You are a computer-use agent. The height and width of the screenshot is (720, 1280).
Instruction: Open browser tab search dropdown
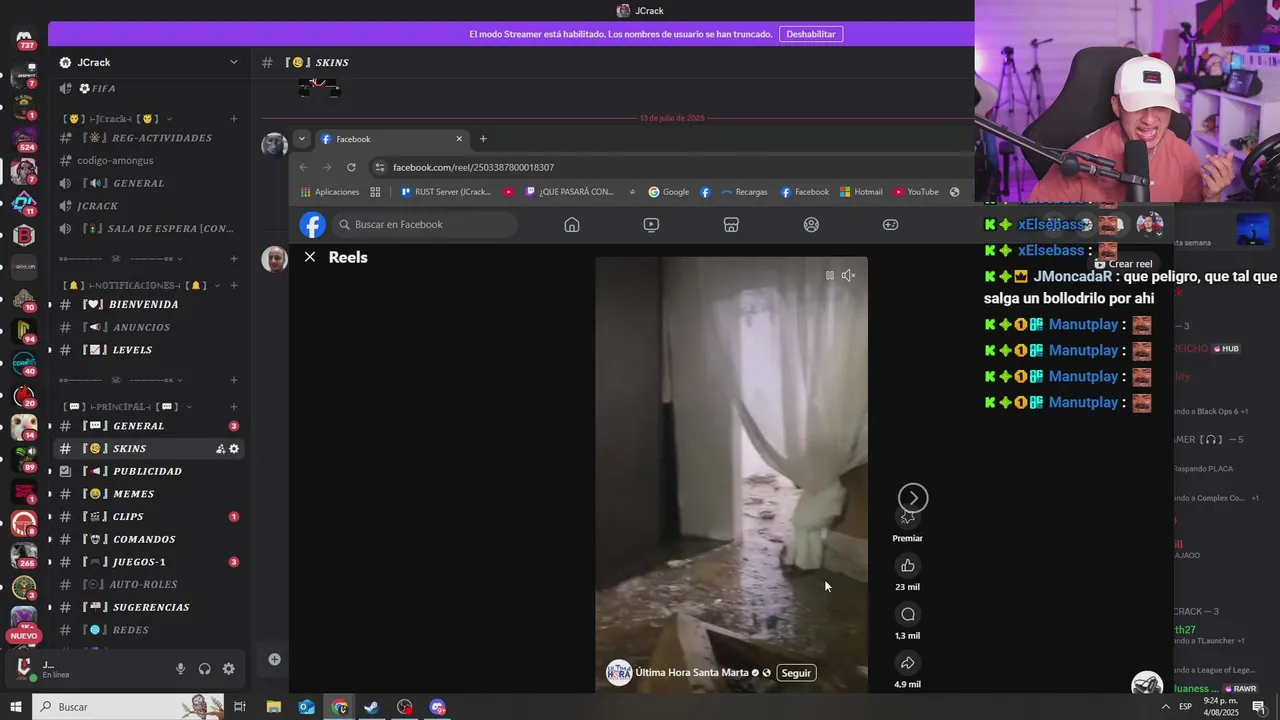(302, 139)
